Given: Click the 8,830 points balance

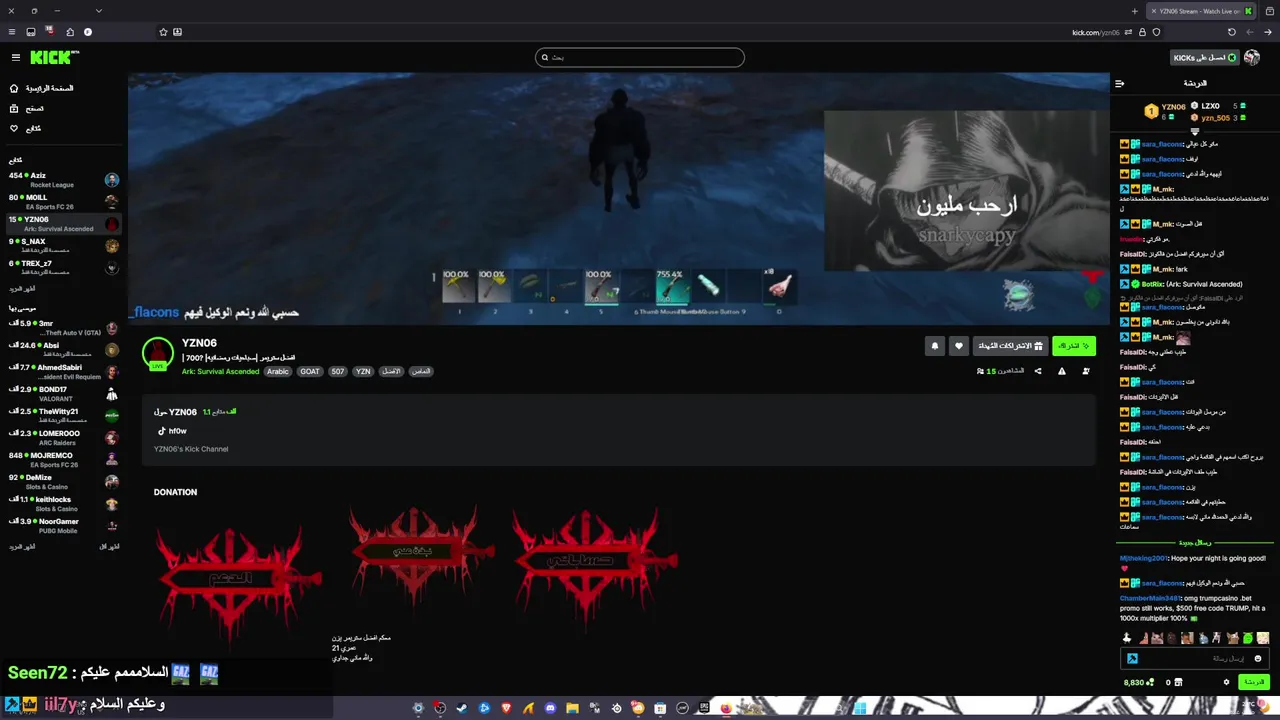Looking at the screenshot, I should coord(1137,682).
